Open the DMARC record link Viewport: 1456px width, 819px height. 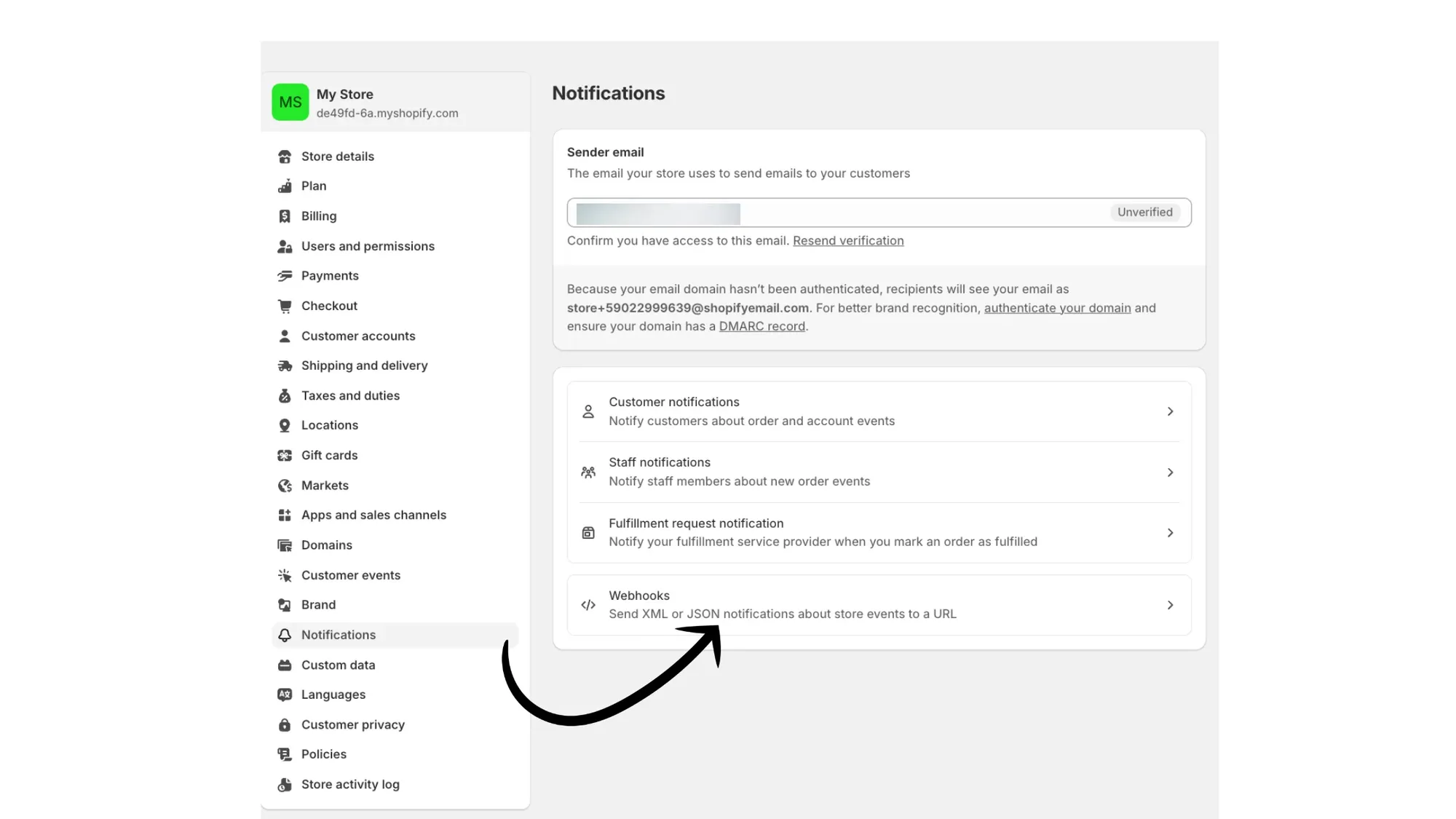(761, 326)
